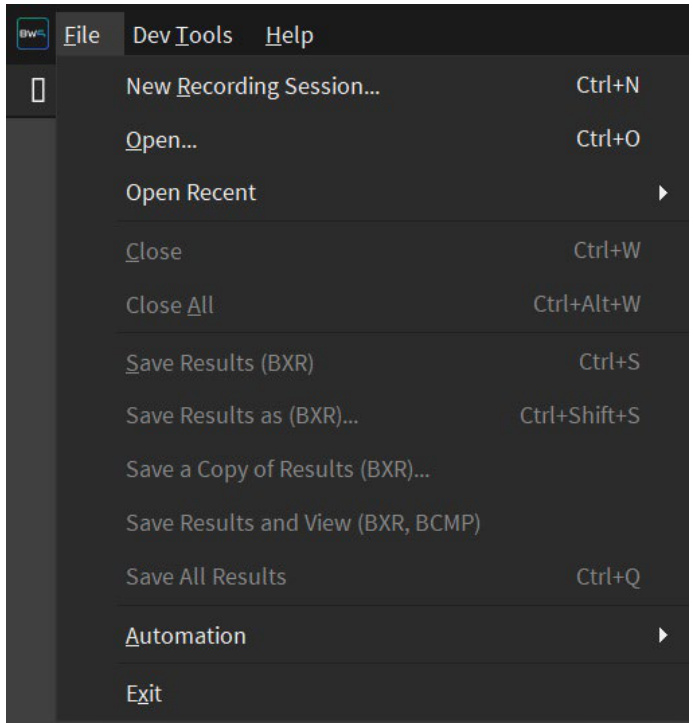Click the BW application logo icon
The width and height of the screenshot is (693, 723).
tap(33, 34)
